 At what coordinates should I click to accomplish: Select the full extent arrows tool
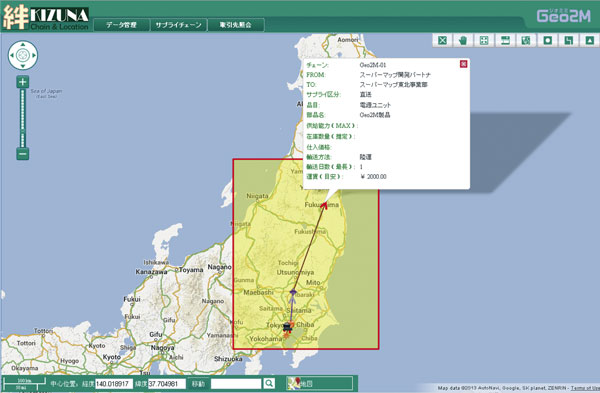pos(484,40)
